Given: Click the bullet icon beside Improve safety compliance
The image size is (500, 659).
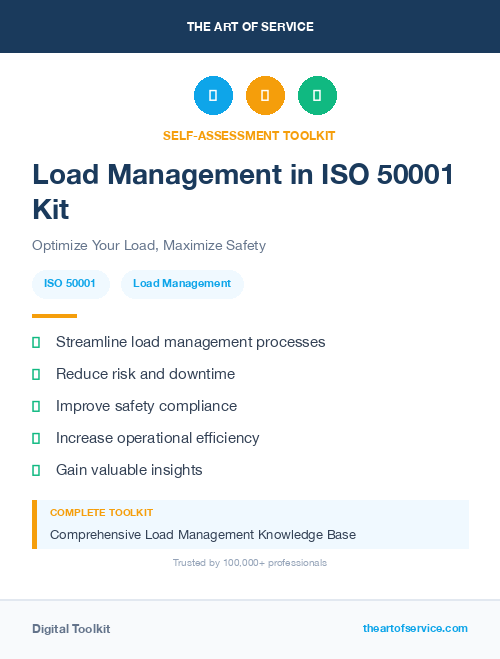Looking at the screenshot, I should point(36,406).
